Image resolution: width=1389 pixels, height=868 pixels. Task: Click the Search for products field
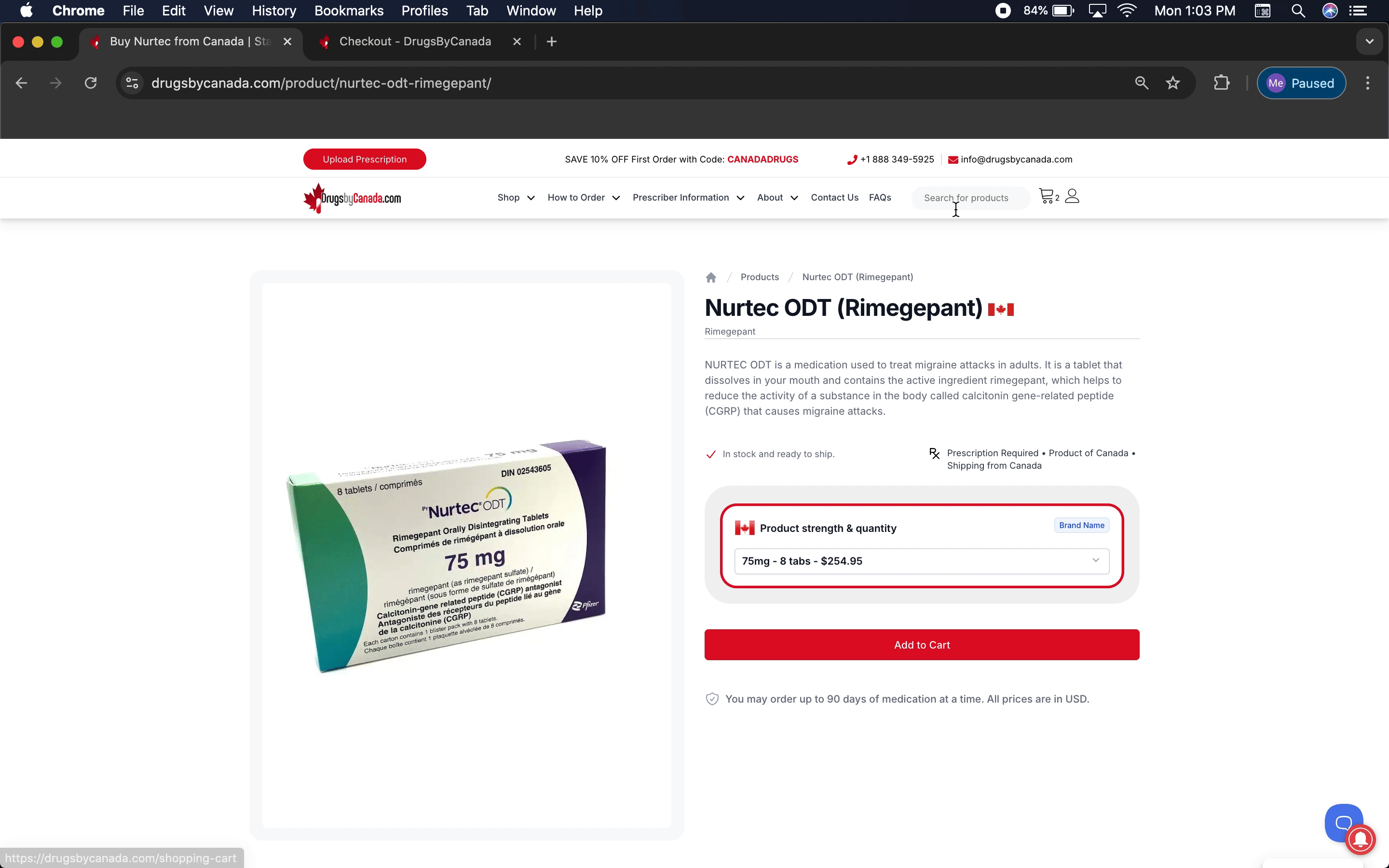970,198
